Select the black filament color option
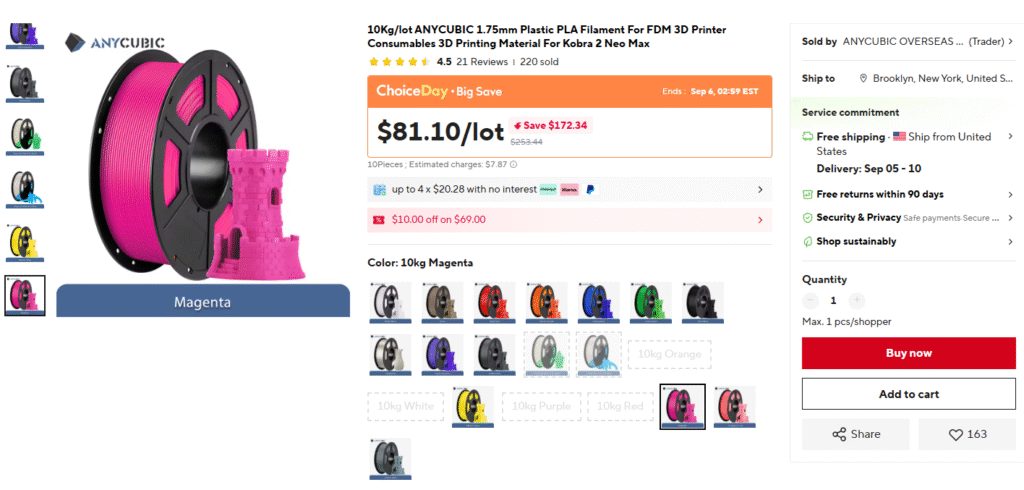The width and height of the screenshot is (1024, 490). [703, 302]
